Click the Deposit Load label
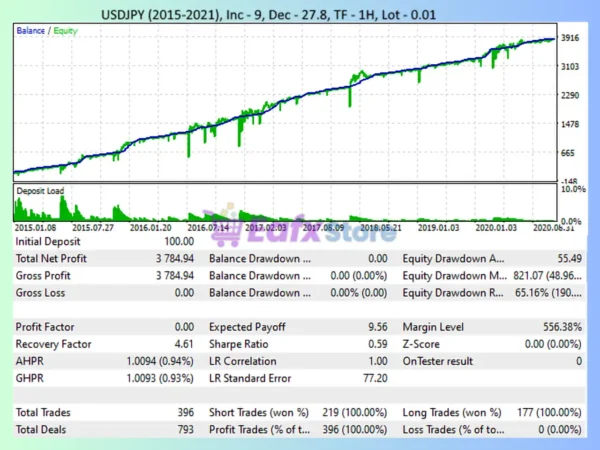 pyautogui.click(x=40, y=191)
